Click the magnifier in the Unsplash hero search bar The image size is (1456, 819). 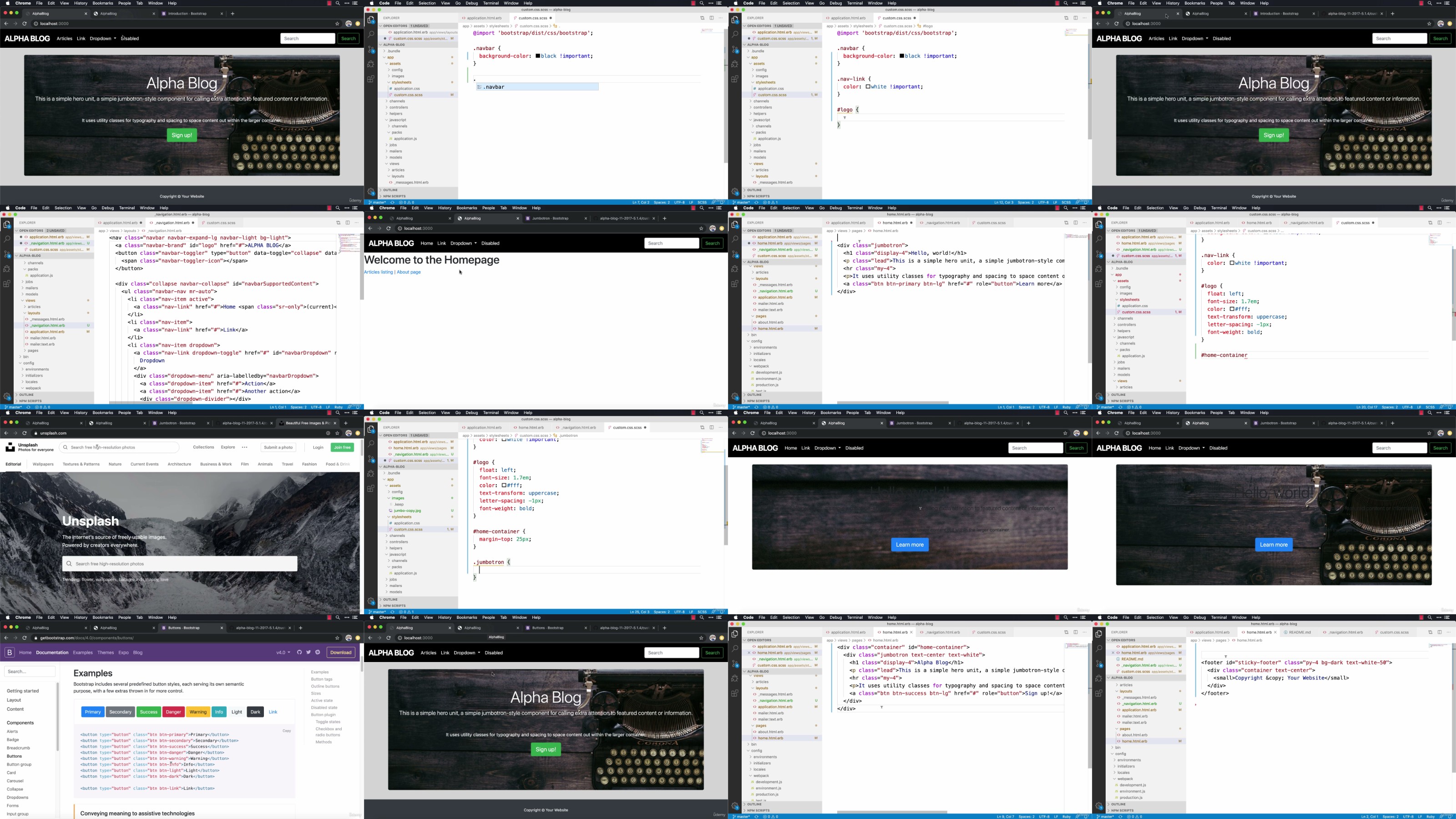[69, 564]
